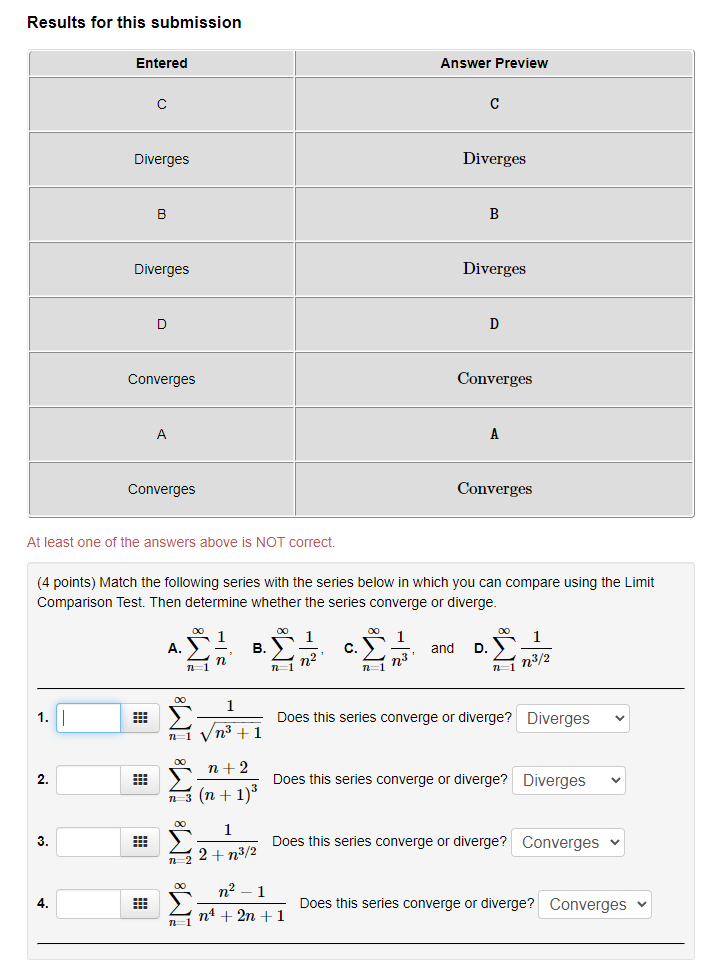
Task: Open the Converges dropdown for problem 3
Action: click(x=567, y=841)
